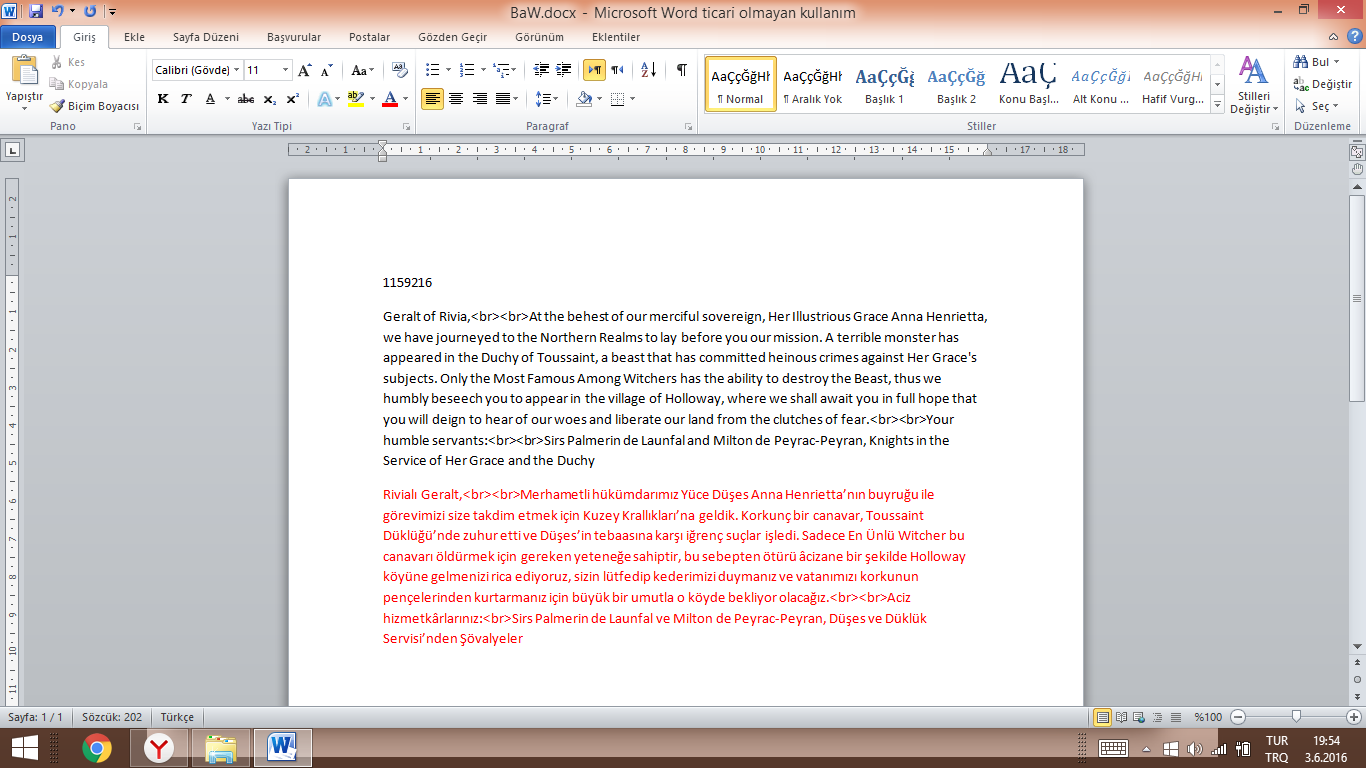Apply text effects with the glowing A
This screenshot has height=768, width=1366.
[324, 99]
